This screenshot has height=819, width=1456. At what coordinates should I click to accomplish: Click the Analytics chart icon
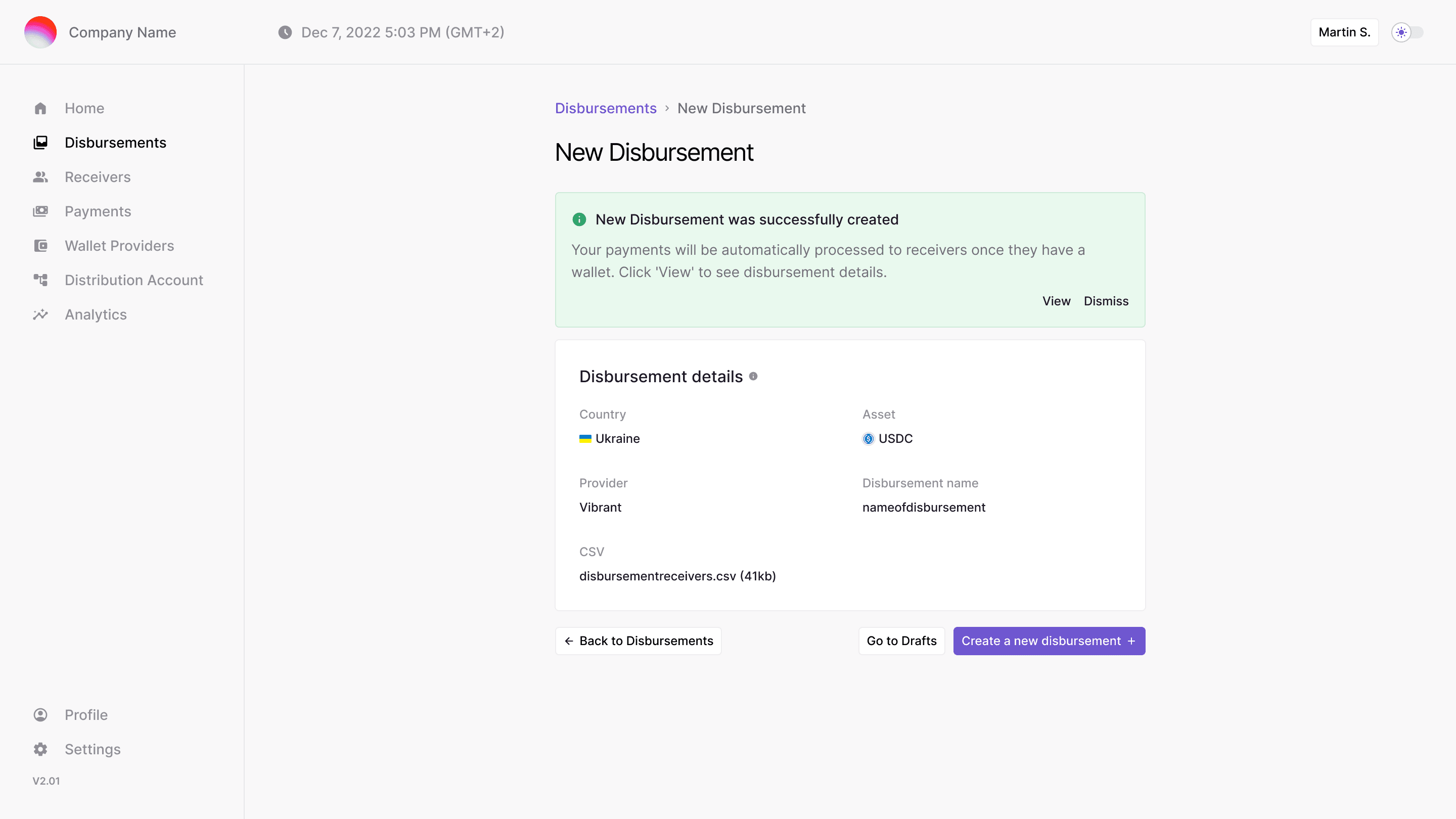click(x=40, y=315)
